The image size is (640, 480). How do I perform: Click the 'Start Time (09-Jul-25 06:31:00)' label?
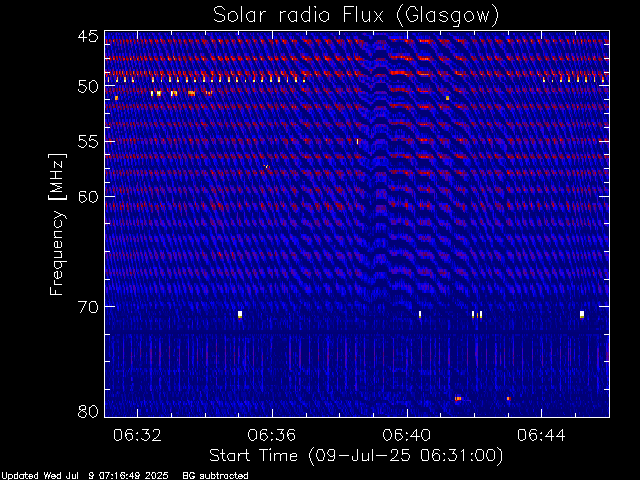click(x=356, y=456)
